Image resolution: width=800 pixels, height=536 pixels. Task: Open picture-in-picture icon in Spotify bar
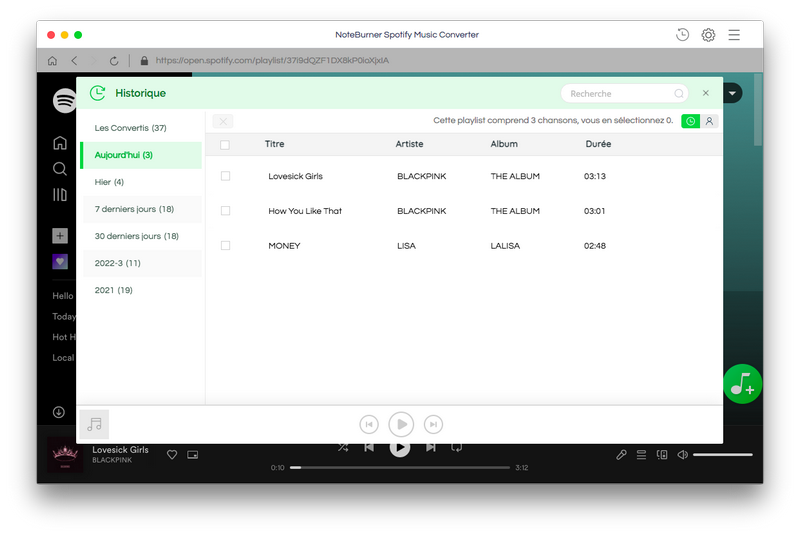(x=192, y=454)
